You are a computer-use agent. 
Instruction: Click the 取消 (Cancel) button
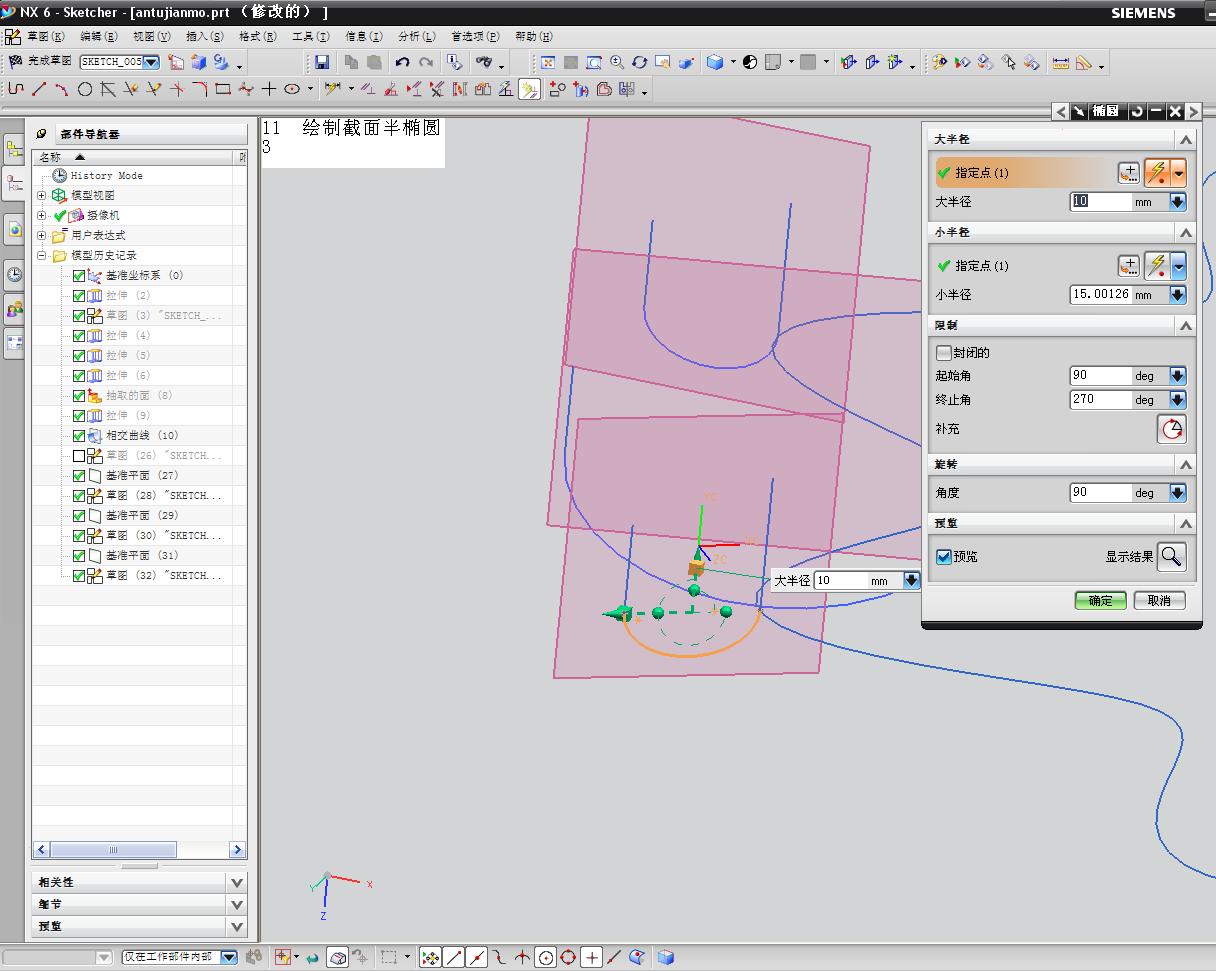click(x=1159, y=601)
